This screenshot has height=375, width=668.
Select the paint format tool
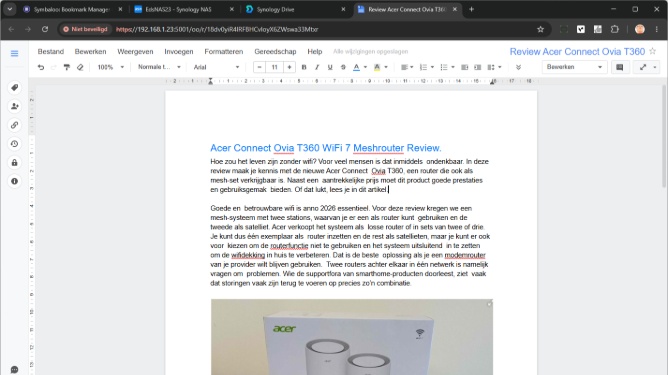click(x=67, y=67)
